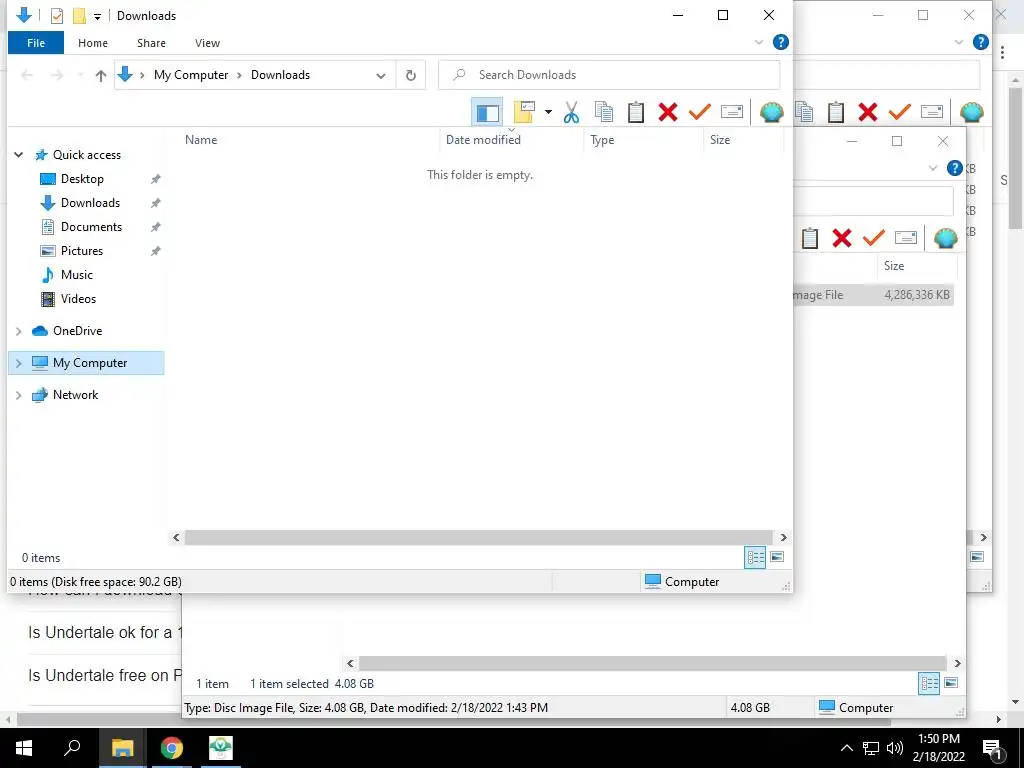This screenshot has height=768, width=1024.
Task: Switch Downloads window to details view
Action: click(x=755, y=557)
